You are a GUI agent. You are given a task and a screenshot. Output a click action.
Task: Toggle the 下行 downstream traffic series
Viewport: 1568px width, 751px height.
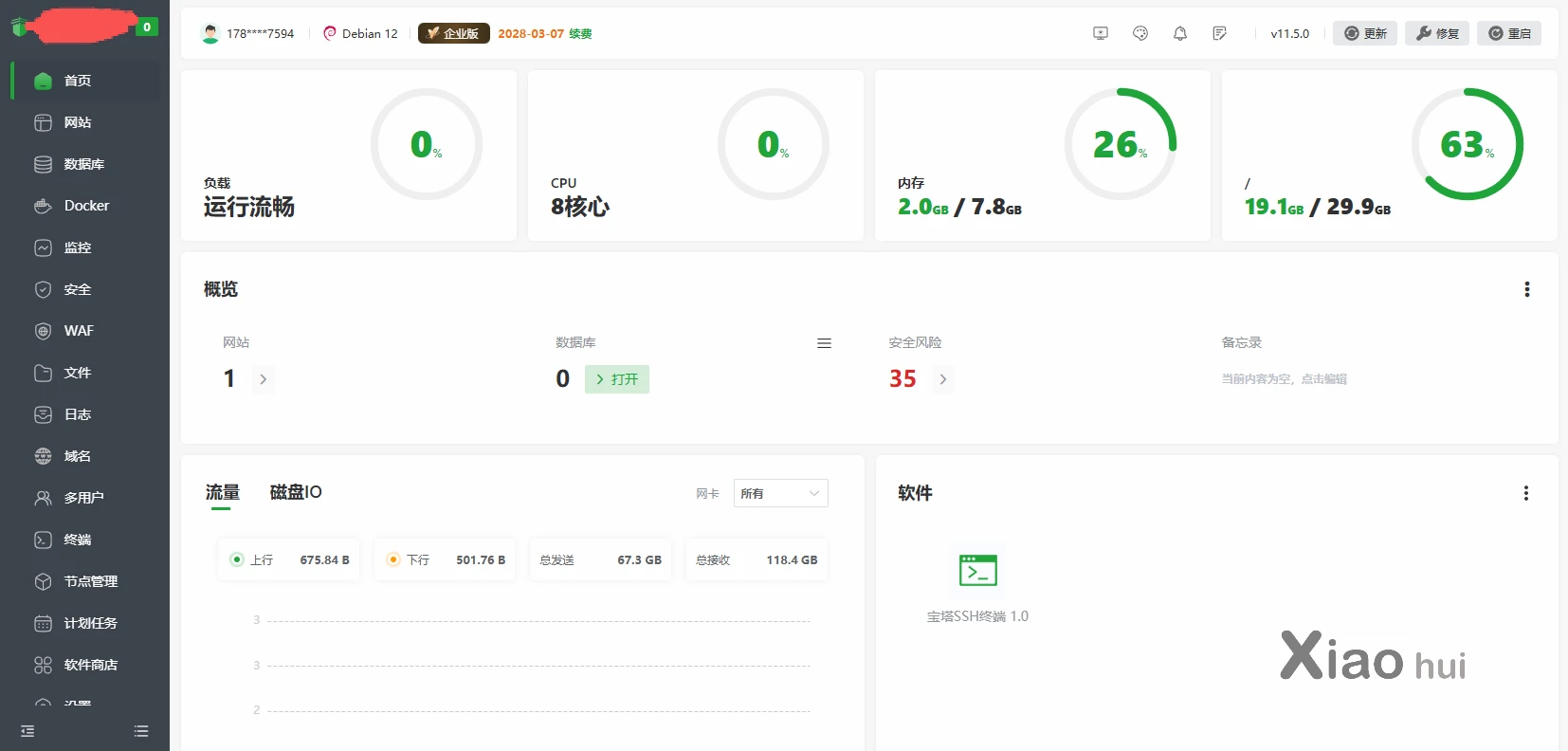[x=393, y=559]
